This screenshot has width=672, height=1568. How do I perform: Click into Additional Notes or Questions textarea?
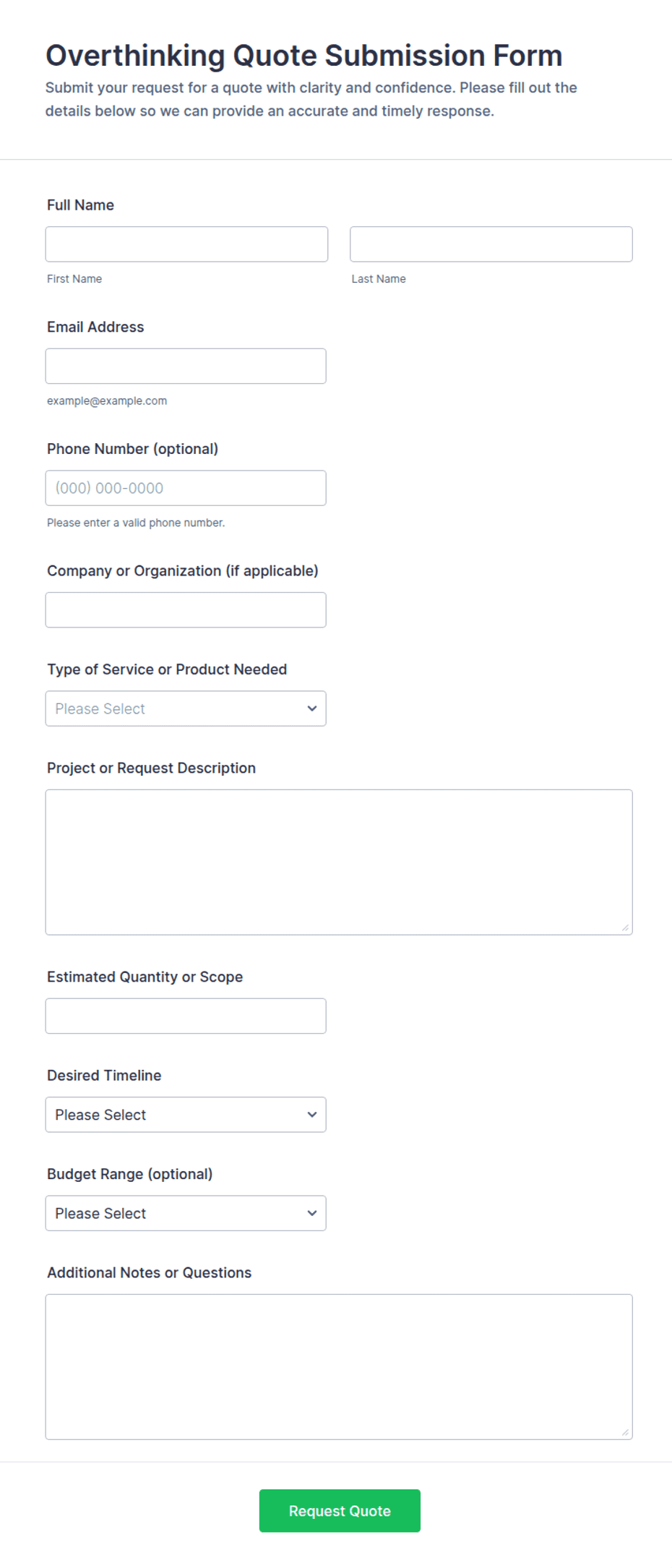339,1367
